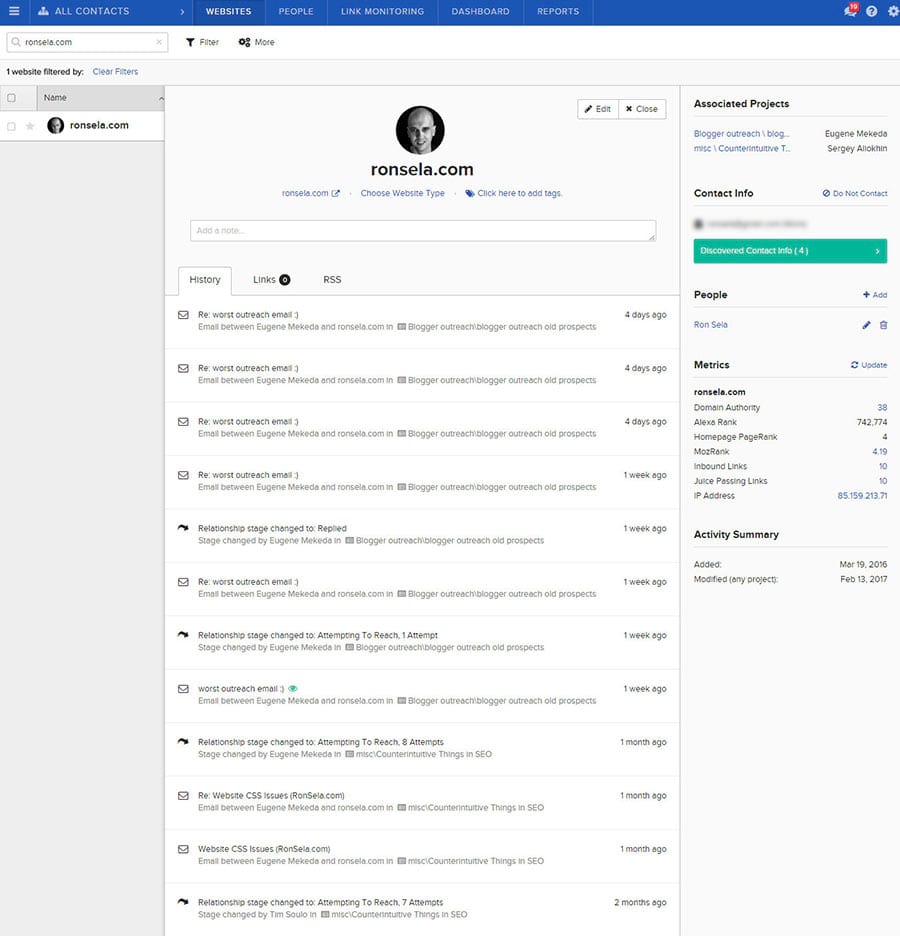Delete Ron Sela with the trash icon

coord(883,325)
